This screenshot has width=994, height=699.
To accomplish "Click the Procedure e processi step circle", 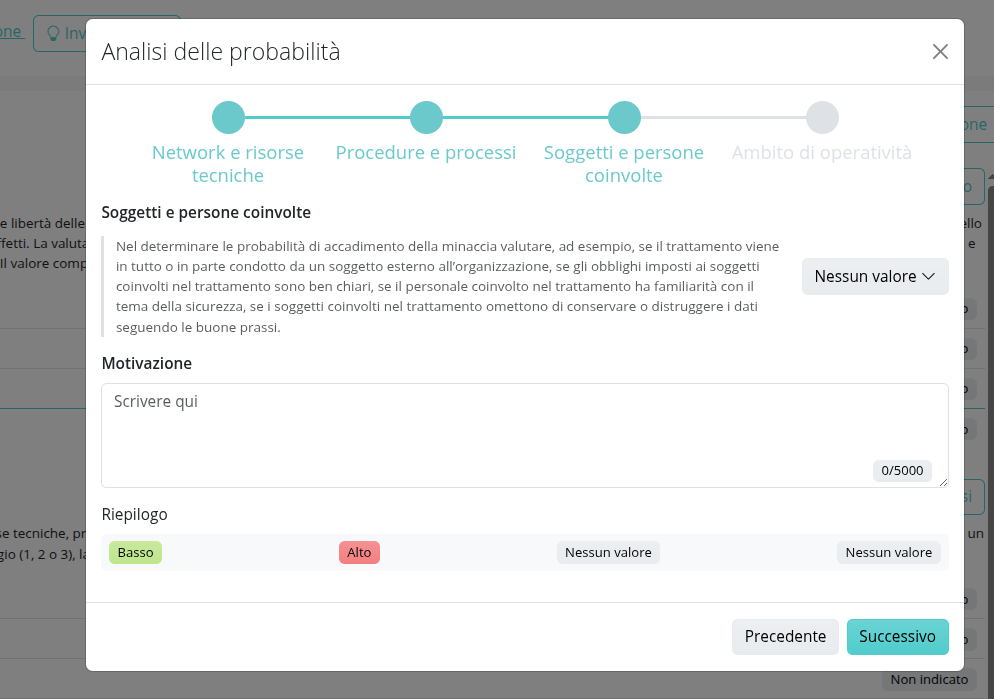I will [426, 117].
